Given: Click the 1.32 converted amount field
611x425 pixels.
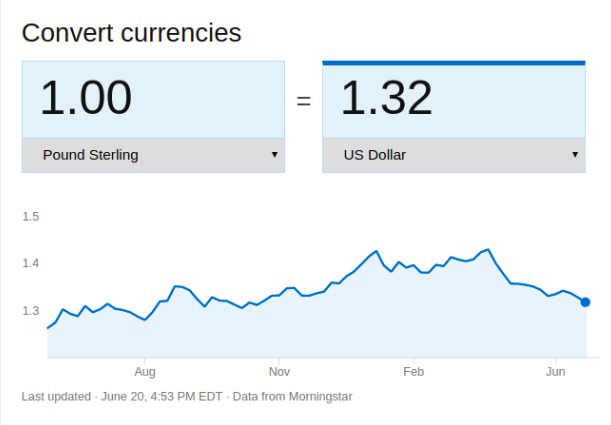Looking at the screenshot, I should coord(454,99).
